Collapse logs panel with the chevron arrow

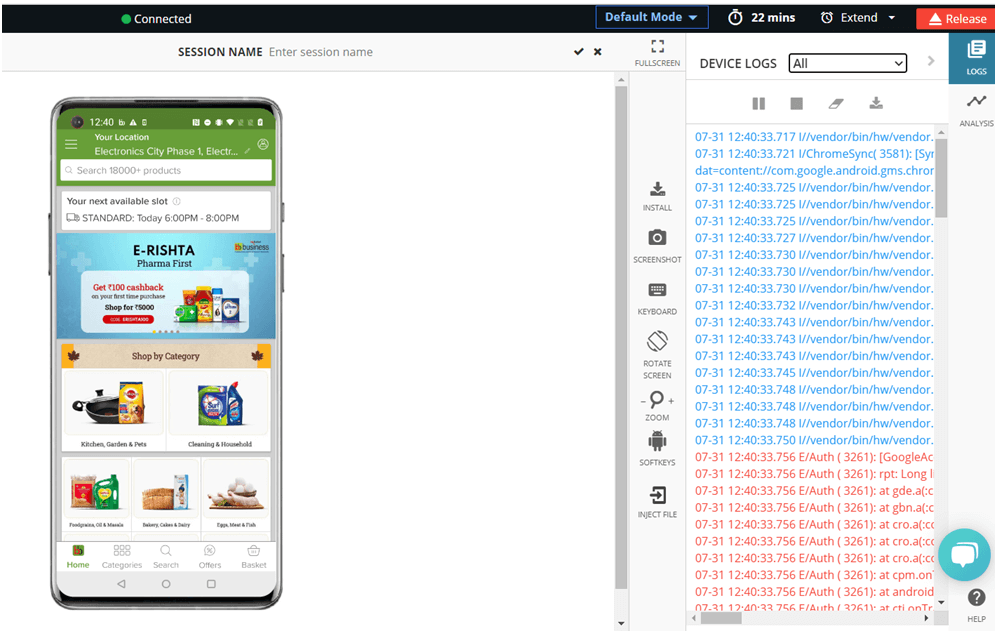(931, 61)
